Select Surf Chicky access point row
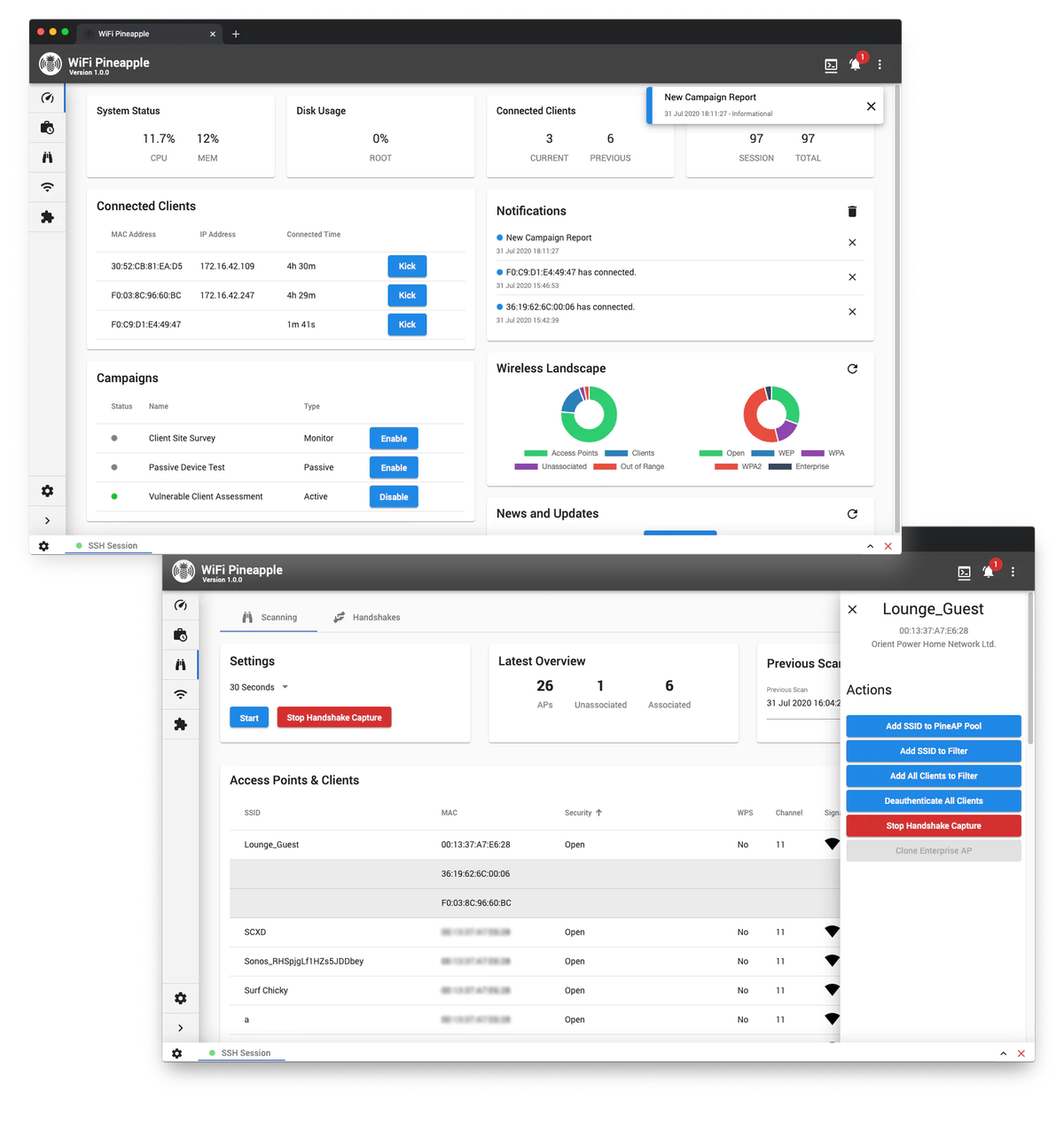 535,991
